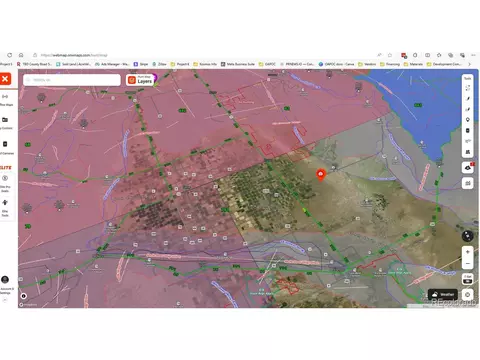Open the Vendors bookmarks folder

(367, 64)
